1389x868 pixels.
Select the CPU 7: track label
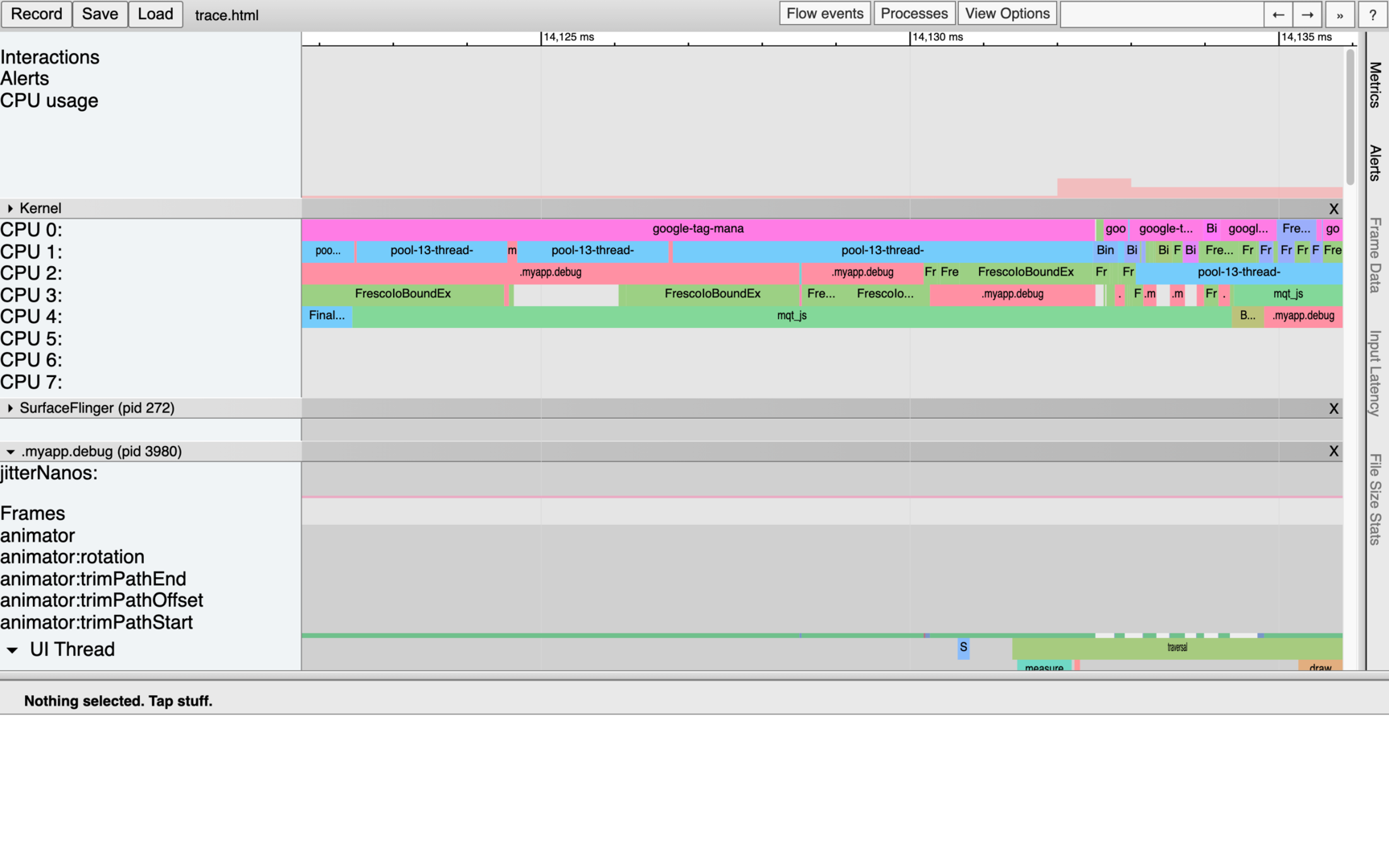click(x=31, y=382)
